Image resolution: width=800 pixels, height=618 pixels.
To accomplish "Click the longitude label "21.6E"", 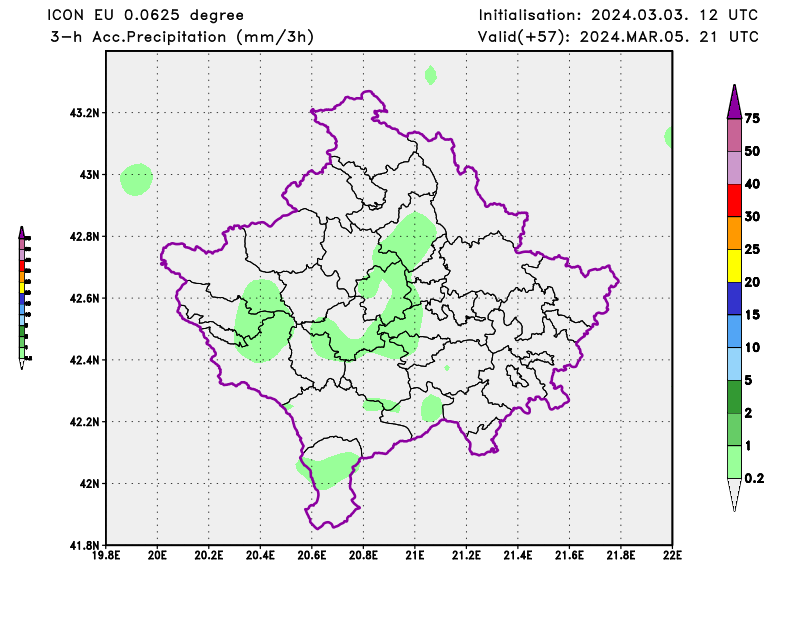I will coord(569,555).
